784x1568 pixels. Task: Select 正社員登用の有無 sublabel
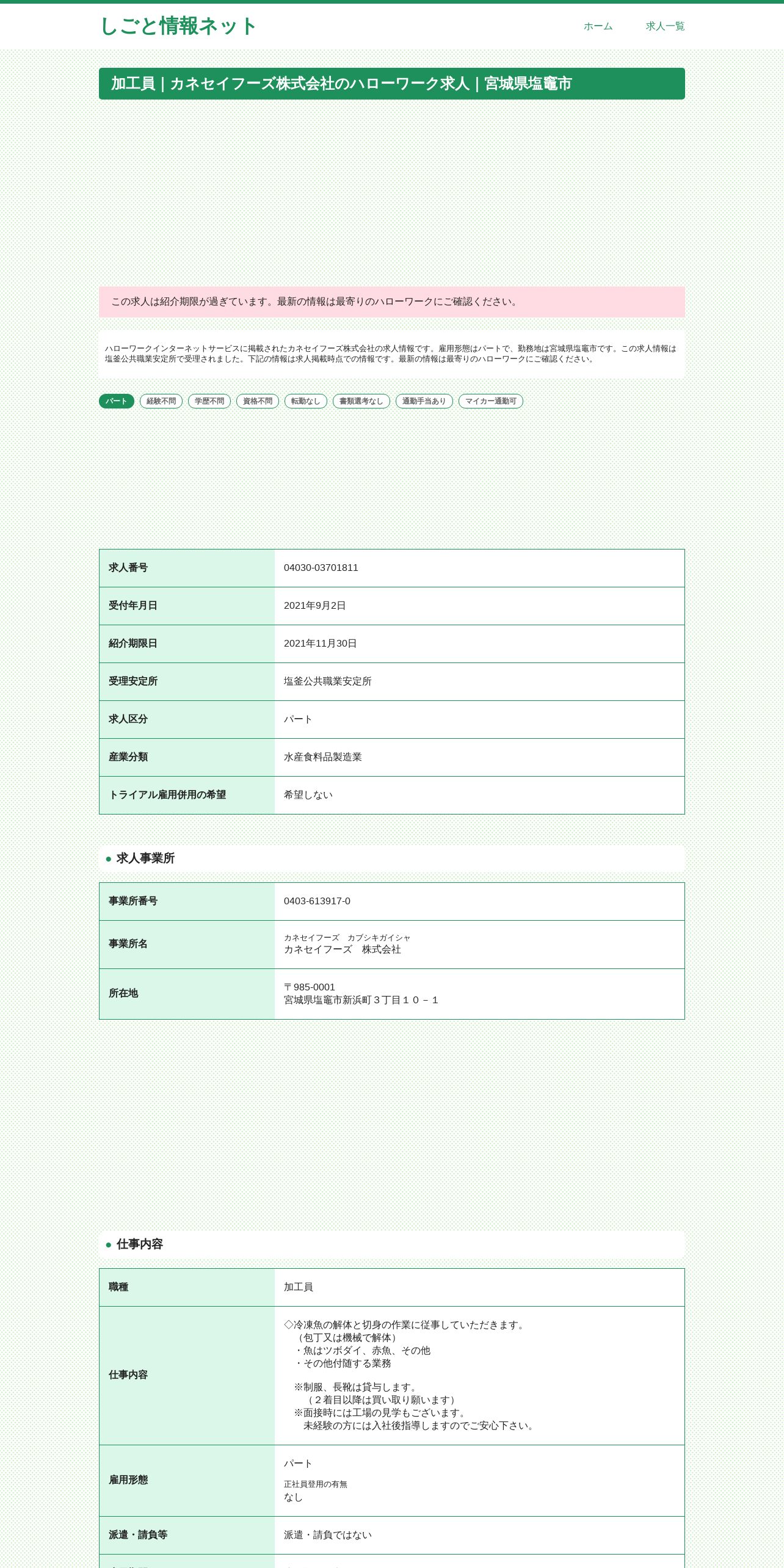coord(316,1484)
